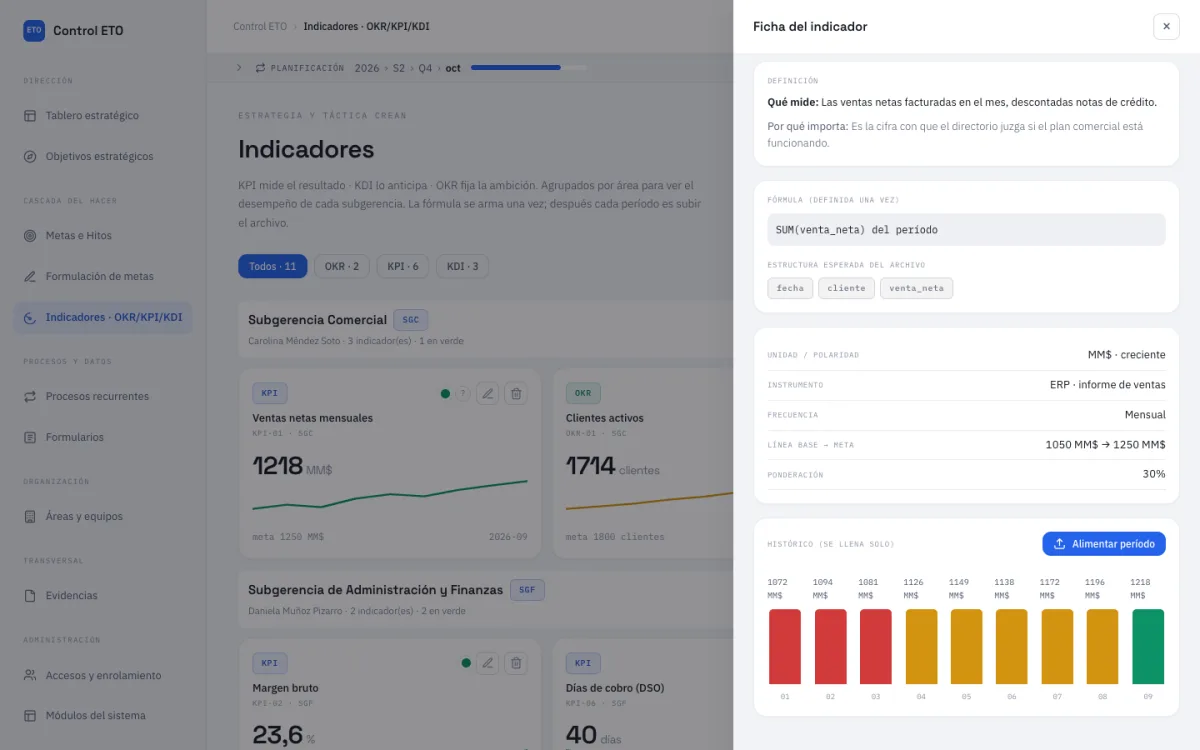1200x750 pixels.
Task: Open Metas e Hitos target icon
Action: point(30,236)
